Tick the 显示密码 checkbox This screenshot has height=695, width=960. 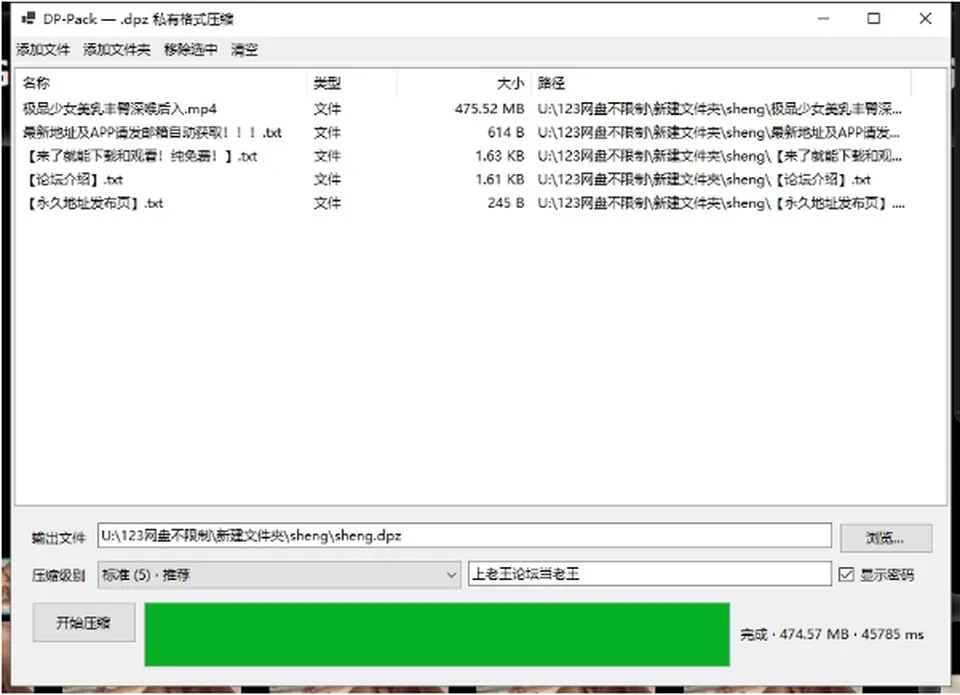click(846, 574)
